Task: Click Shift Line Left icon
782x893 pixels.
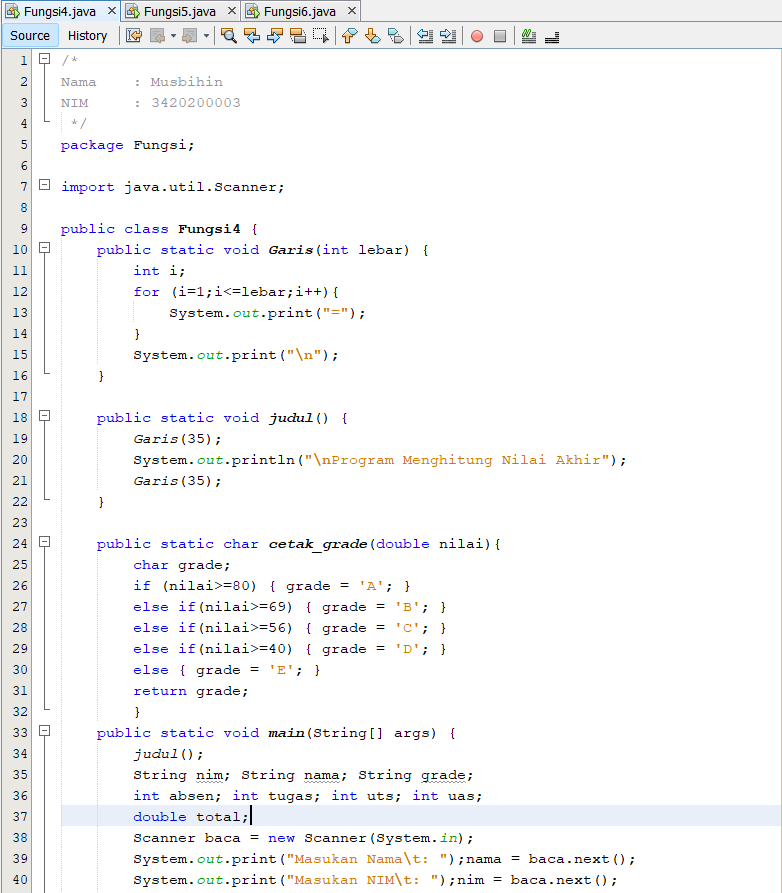Action: tap(425, 36)
